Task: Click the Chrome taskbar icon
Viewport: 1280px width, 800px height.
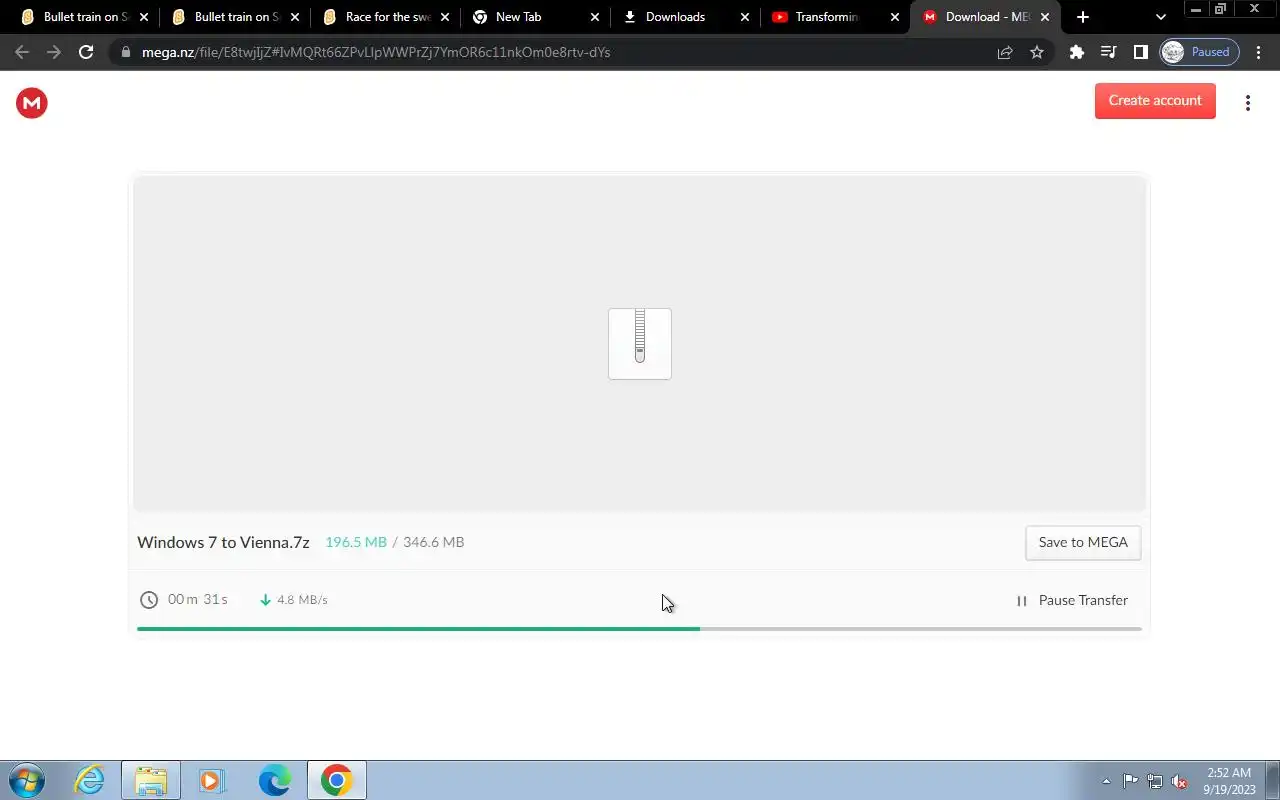Action: [337, 780]
